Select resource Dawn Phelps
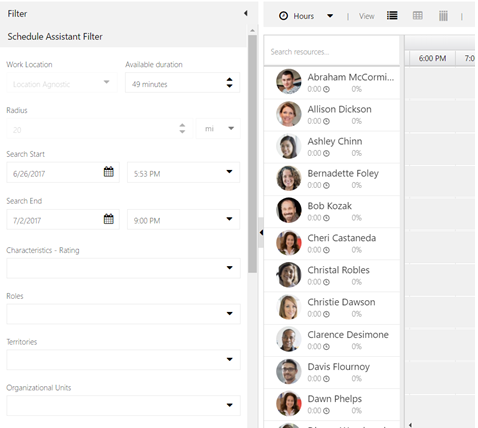The height and width of the screenshot is (428, 478). click(332, 404)
